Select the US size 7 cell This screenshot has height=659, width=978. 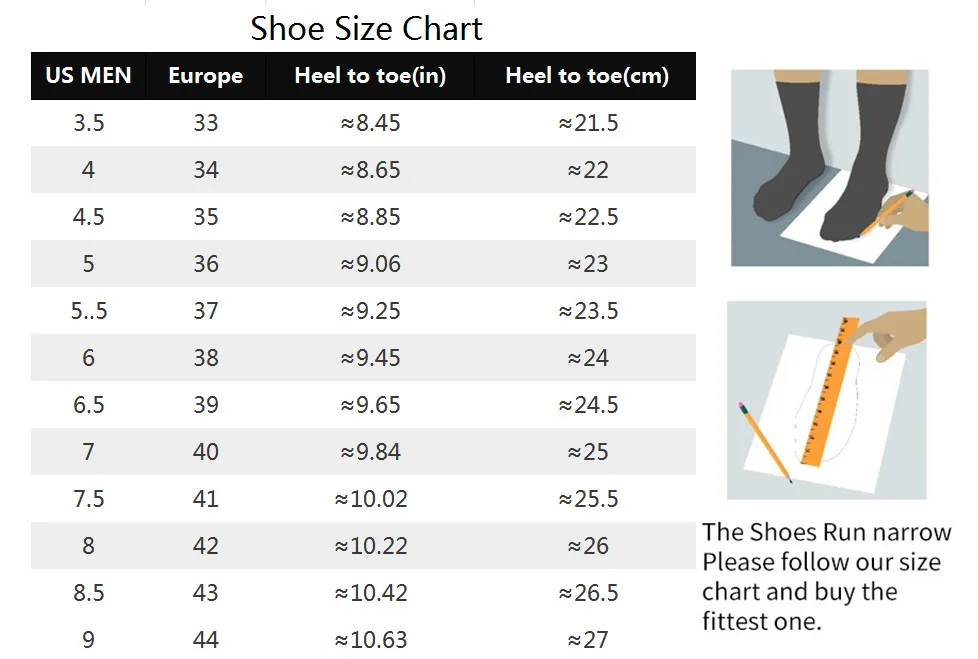(89, 452)
